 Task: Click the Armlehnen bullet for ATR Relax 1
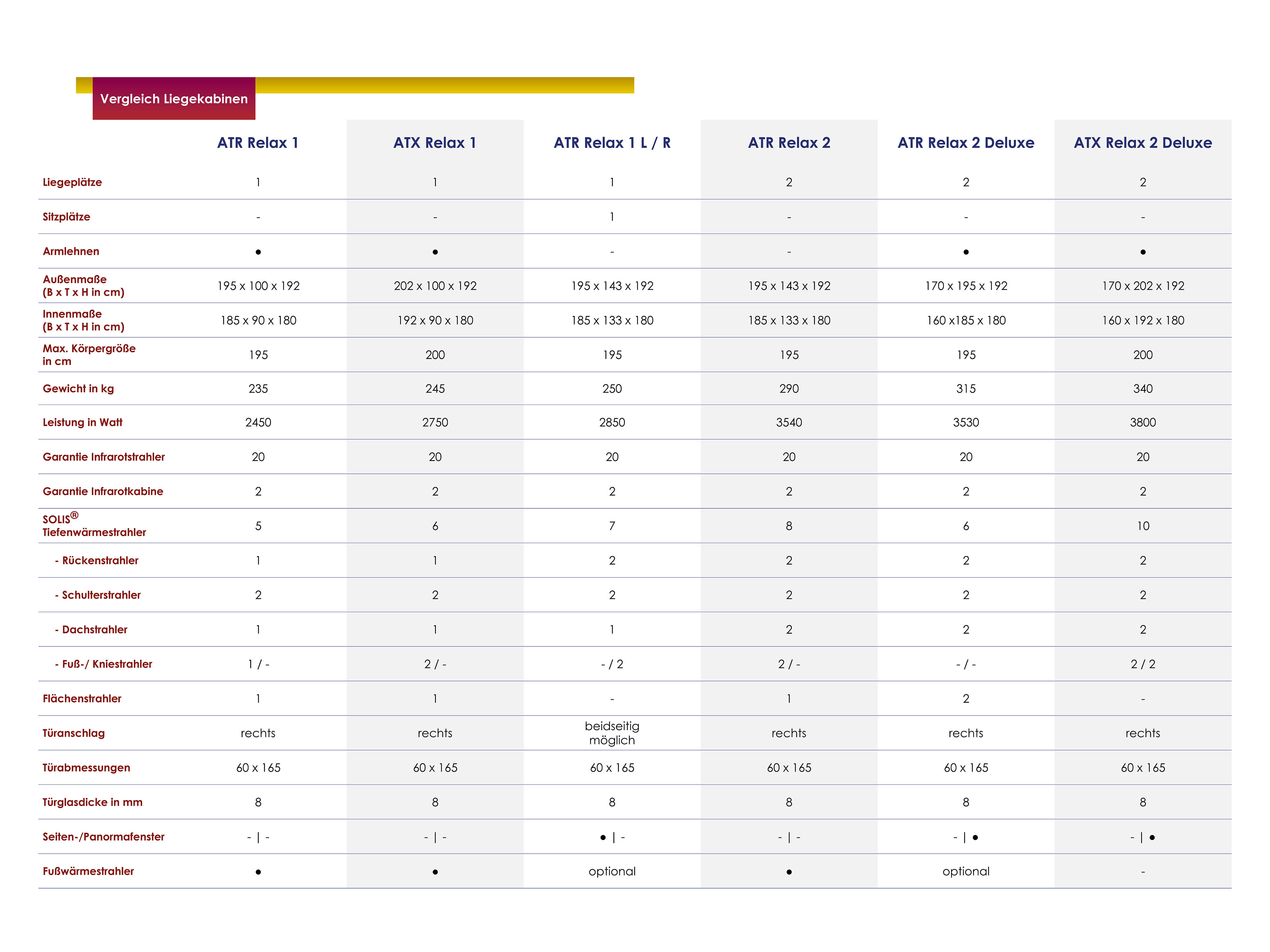click(258, 252)
